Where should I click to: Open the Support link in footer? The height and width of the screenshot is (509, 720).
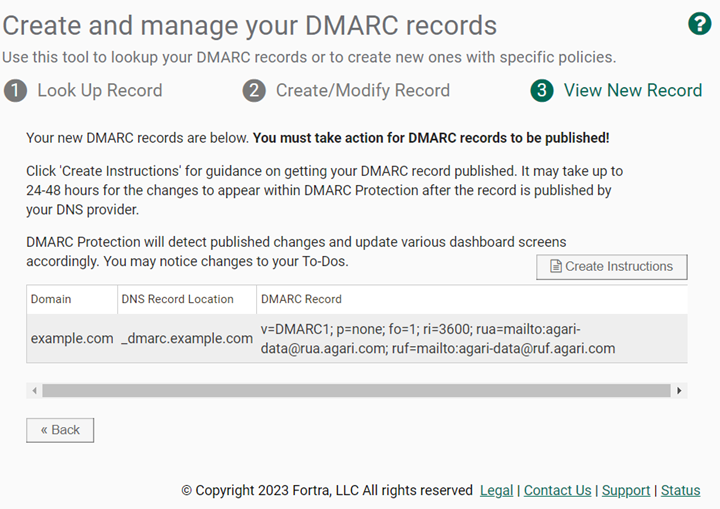point(626,491)
